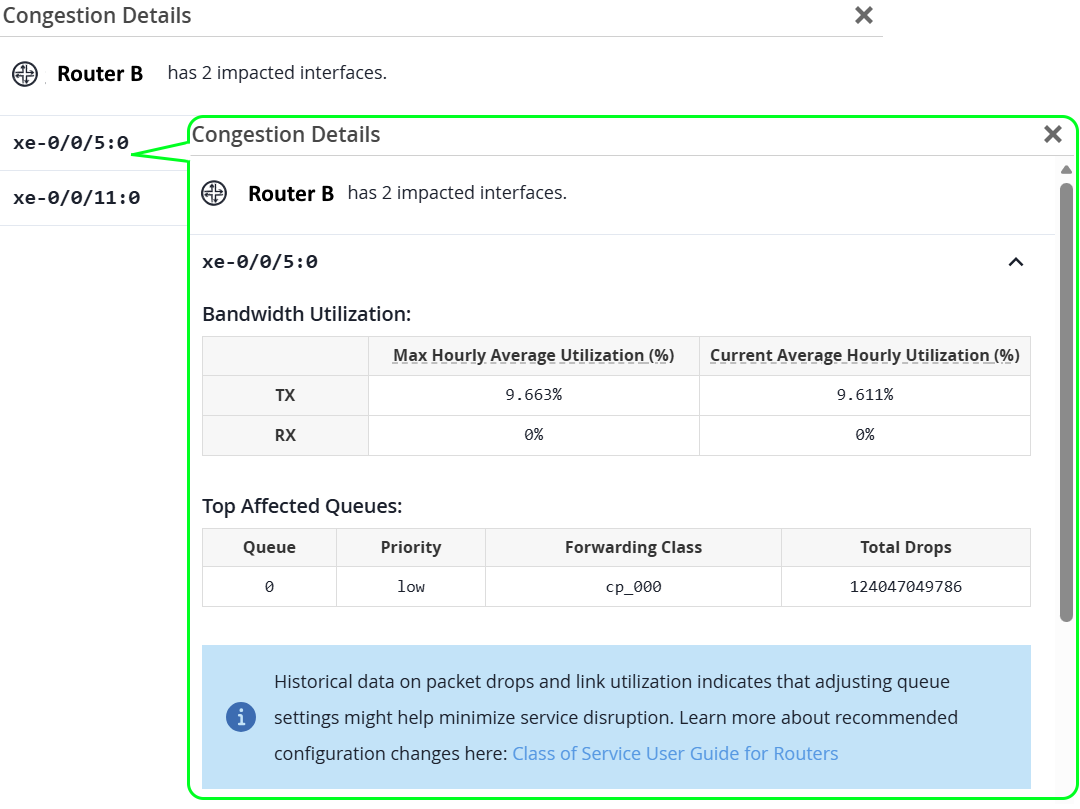This screenshot has width=1080, height=809.
Task: Click the info icon in the blue notice
Action: [241, 717]
